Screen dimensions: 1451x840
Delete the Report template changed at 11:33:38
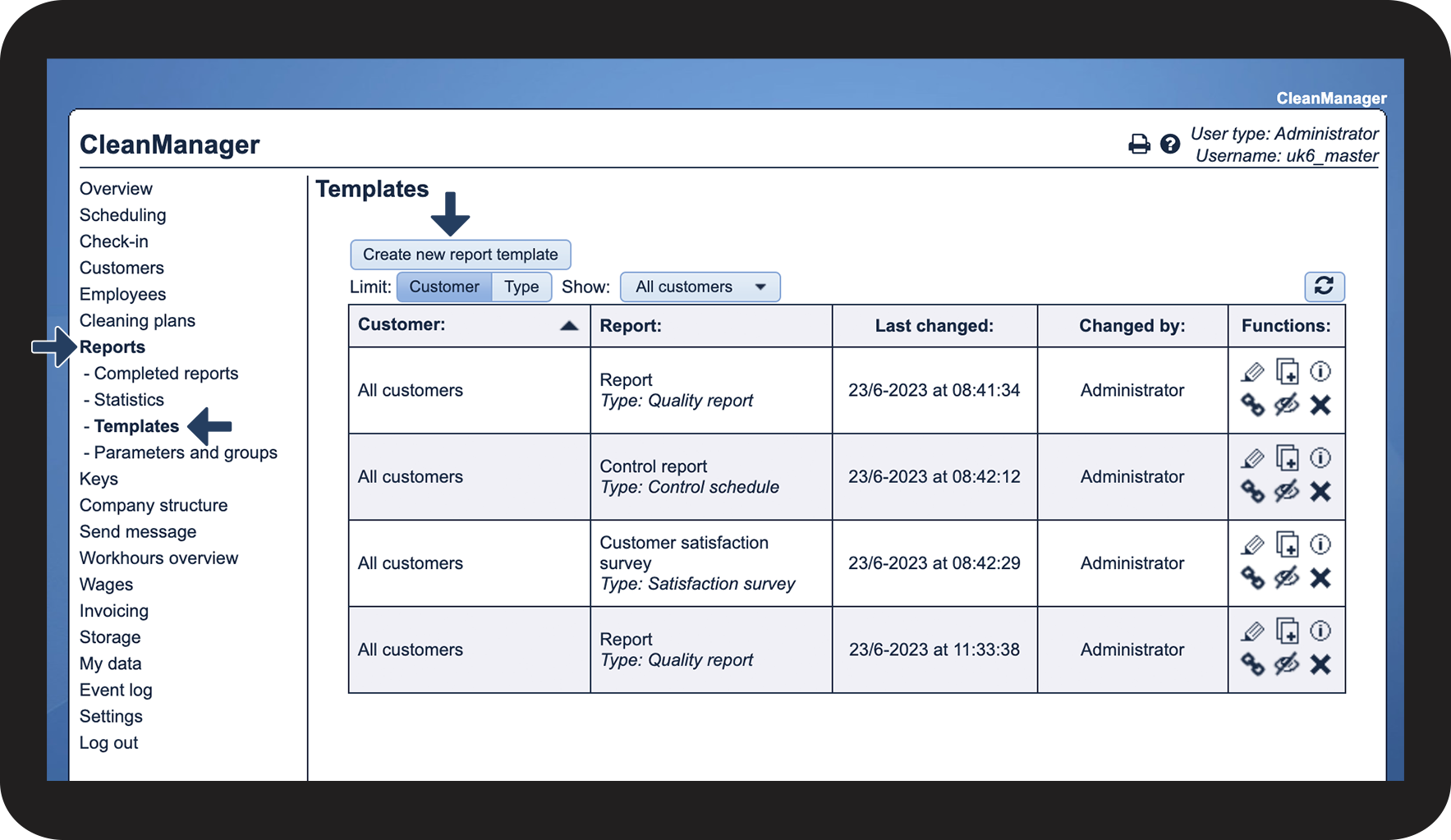1320,665
